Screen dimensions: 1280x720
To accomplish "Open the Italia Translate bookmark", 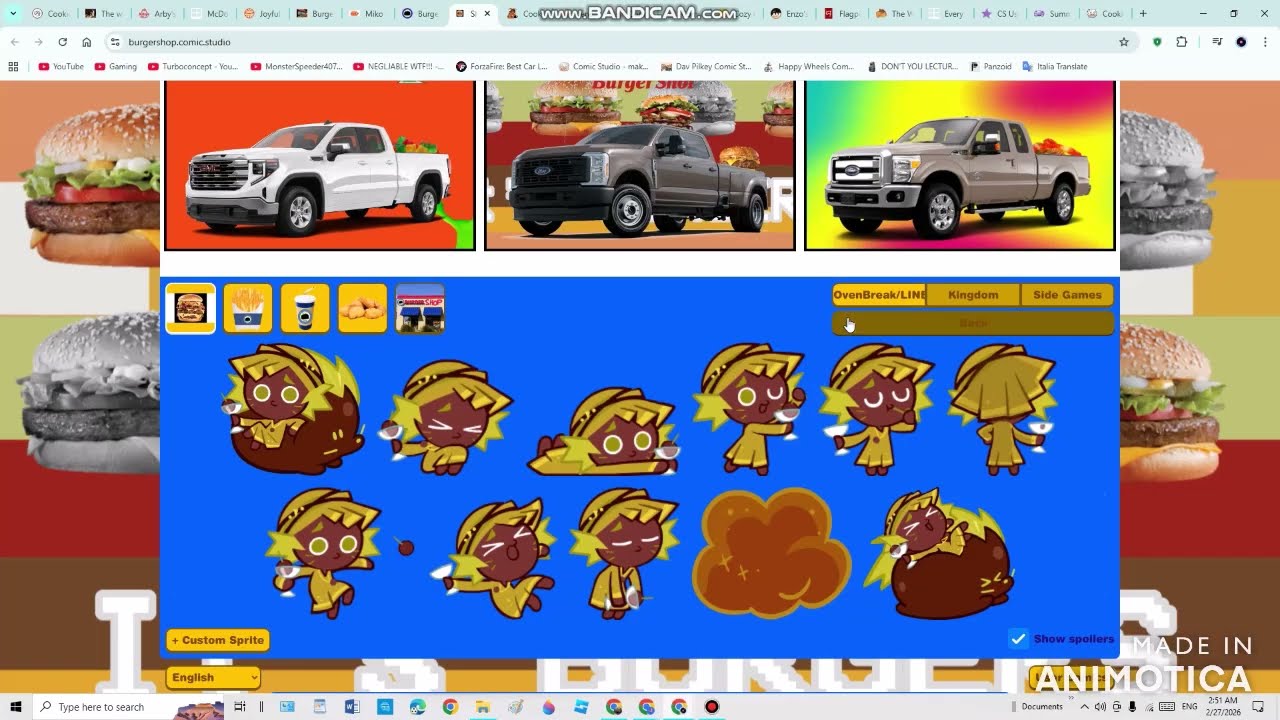I will pos(1055,66).
